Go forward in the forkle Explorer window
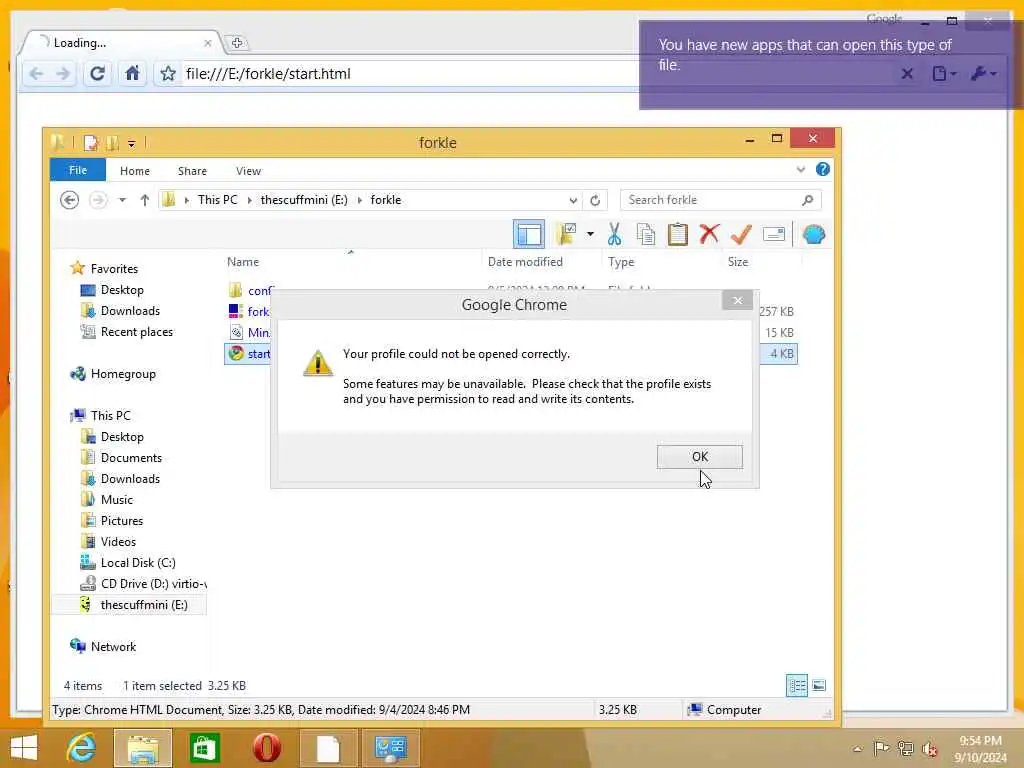Image resolution: width=1024 pixels, height=768 pixels. [x=98, y=200]
